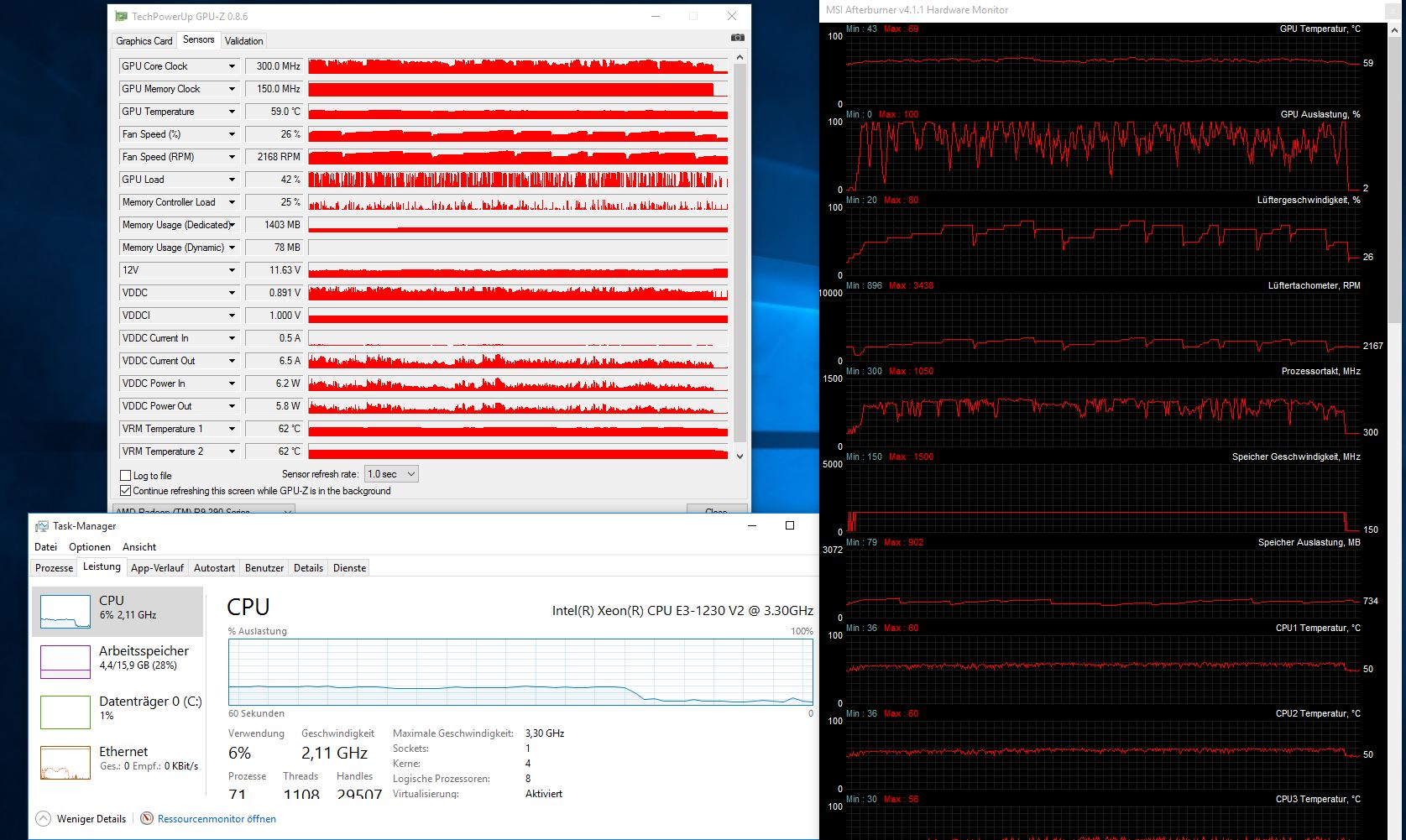
Task: Switch to the Benutzer tab
Action: pos(264,568)
